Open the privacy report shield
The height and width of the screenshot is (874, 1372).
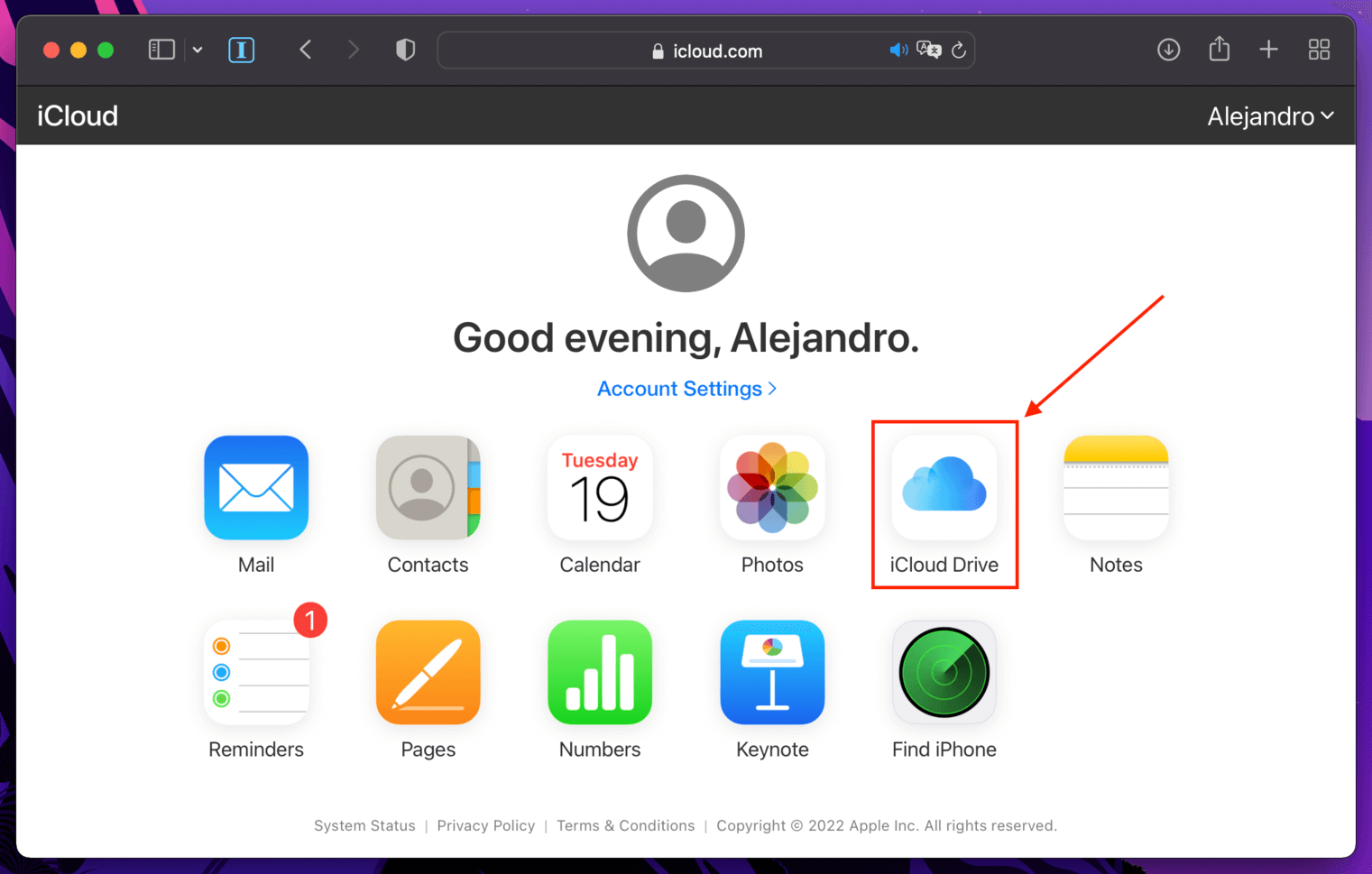coord(406,50)
